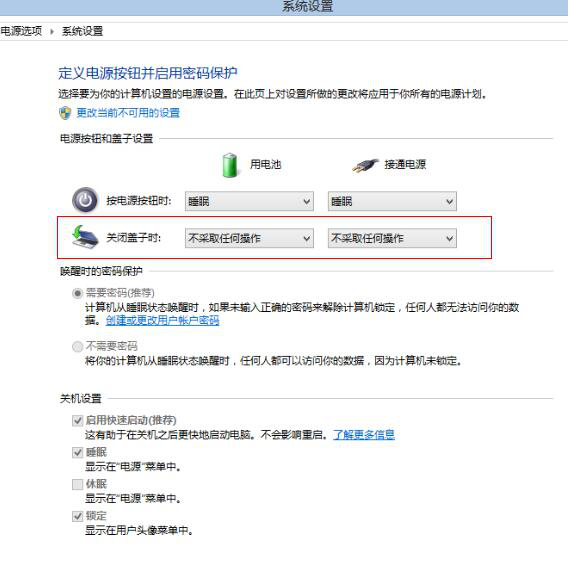568x577 pixels.
Task: Open the 创建或更改用户帐户密码 link
Action: (x=162, y=321)
